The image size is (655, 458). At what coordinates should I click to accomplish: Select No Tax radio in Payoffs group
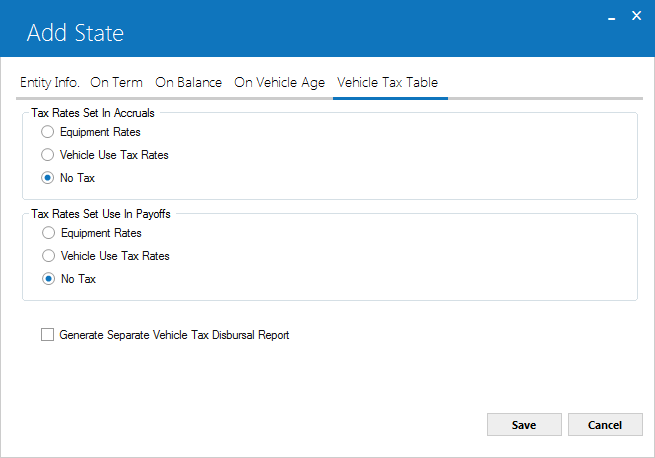pyautogui.click(x=48, y=279)
